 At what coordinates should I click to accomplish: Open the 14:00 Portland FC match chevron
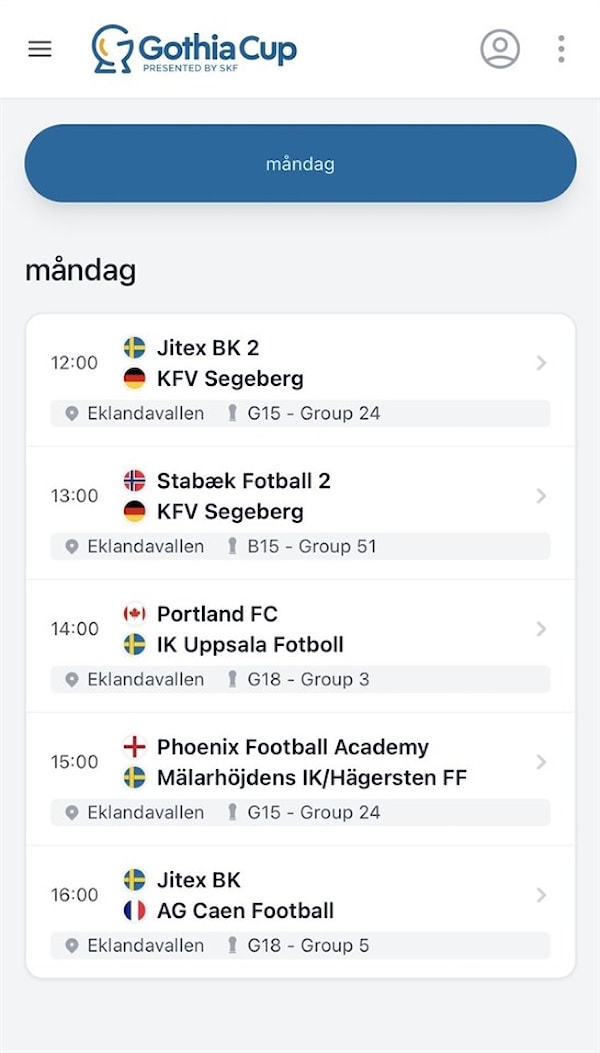point(541,629)
